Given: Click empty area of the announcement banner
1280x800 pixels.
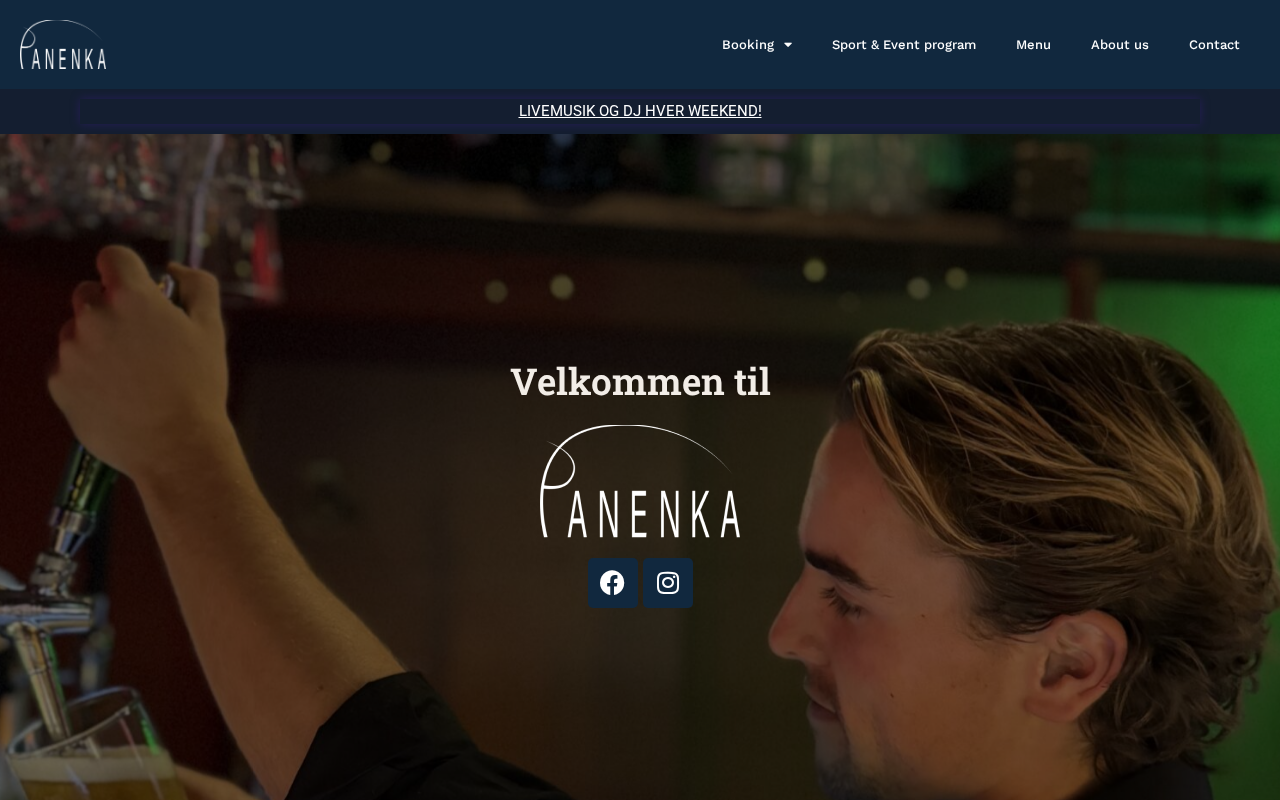Looking at the screenshot, I should [x=300, y=111].
